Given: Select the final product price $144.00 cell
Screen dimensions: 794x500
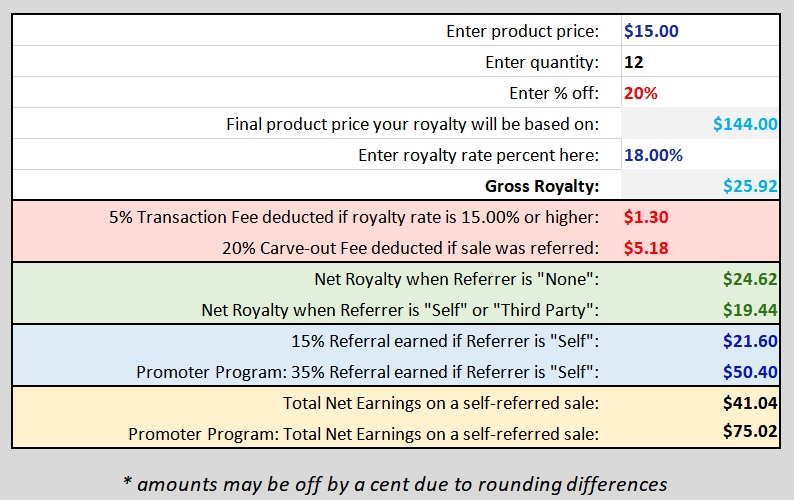Looking at the screenshot, I should (x=700, y=124).
